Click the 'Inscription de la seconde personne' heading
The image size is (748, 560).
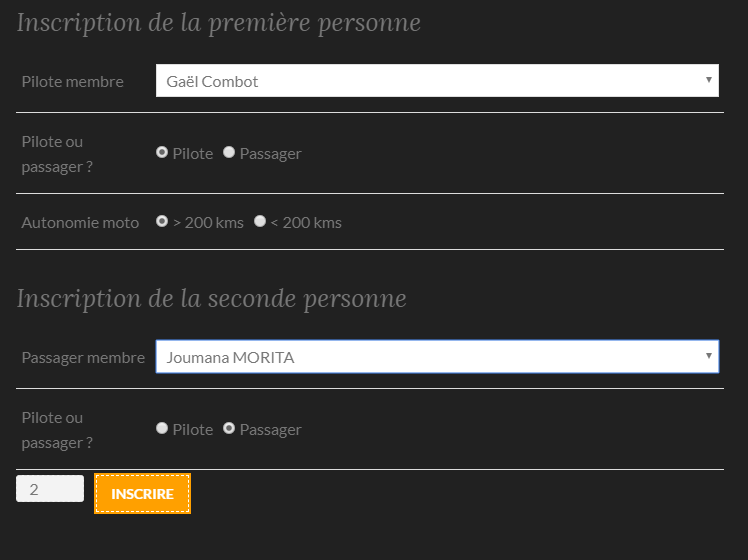pyautogui.click(x=211, y=299)
